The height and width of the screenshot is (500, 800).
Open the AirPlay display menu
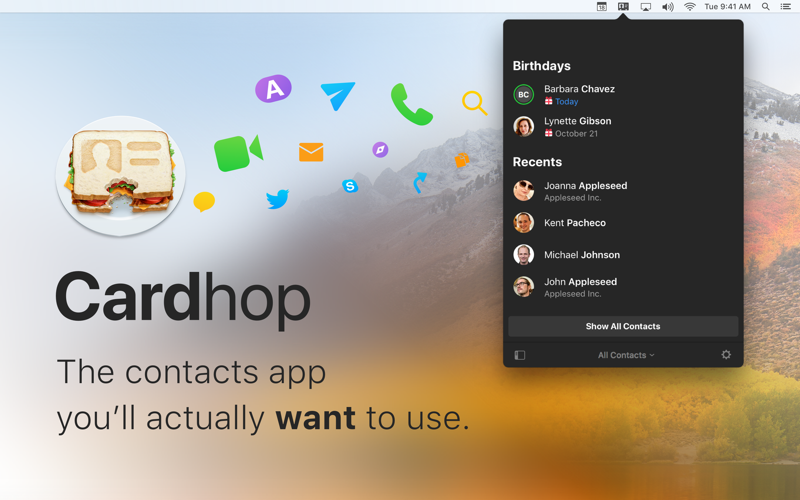click(x=645, y=7)
